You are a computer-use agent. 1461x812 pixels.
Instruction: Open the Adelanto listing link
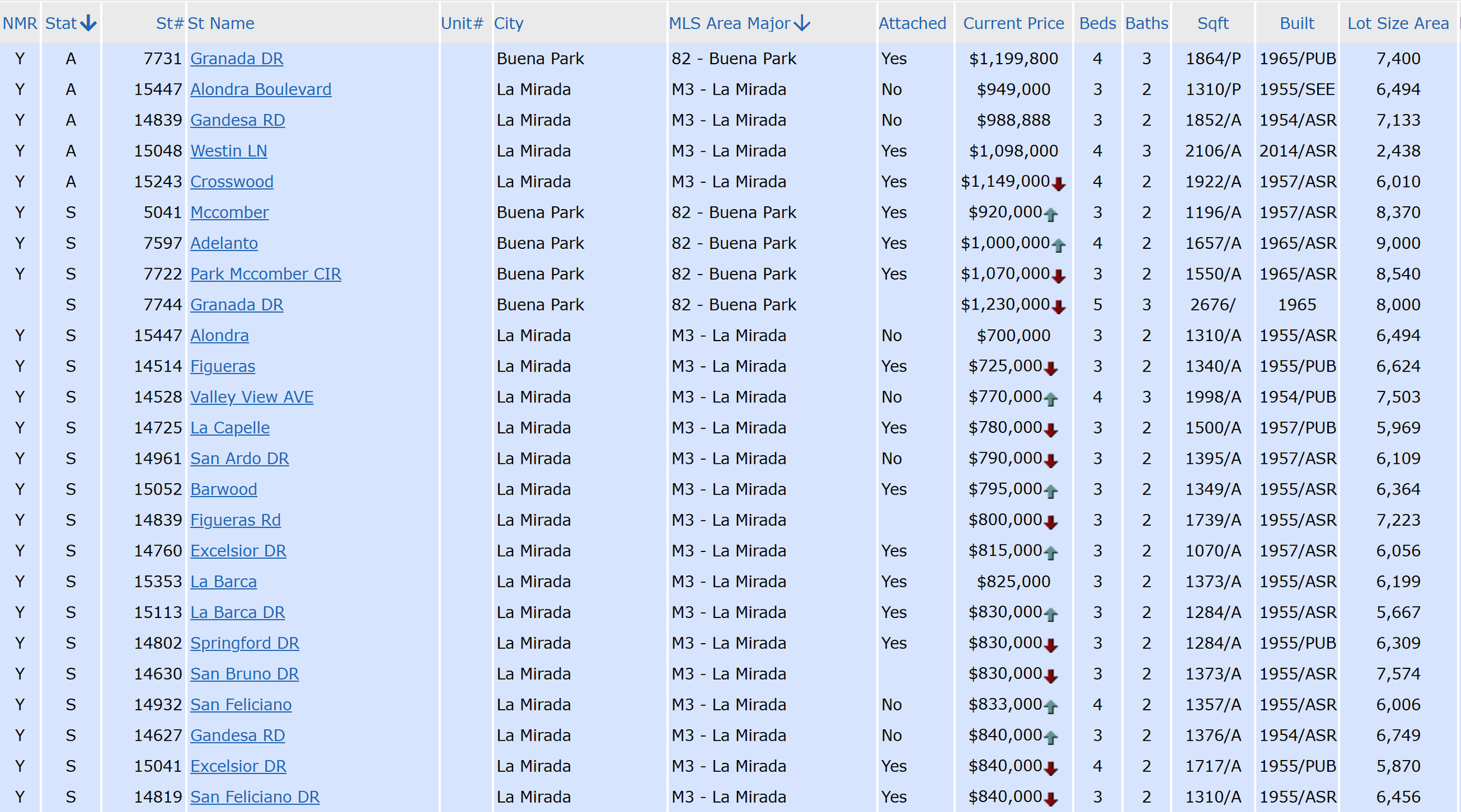click(224, 243)
